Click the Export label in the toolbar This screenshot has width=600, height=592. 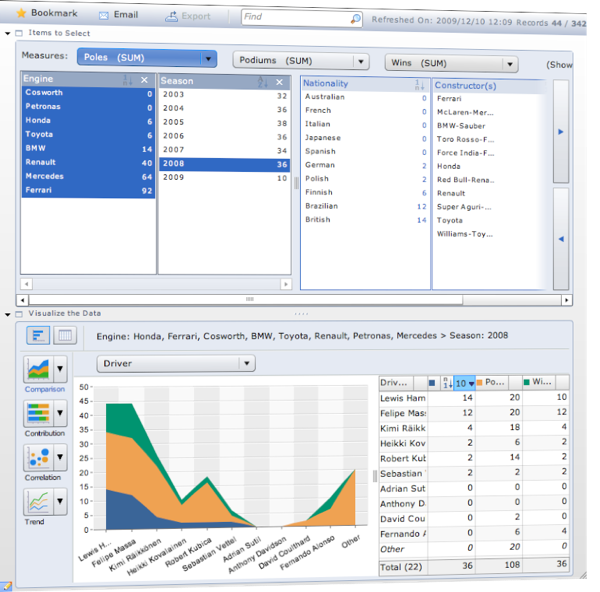196,16
